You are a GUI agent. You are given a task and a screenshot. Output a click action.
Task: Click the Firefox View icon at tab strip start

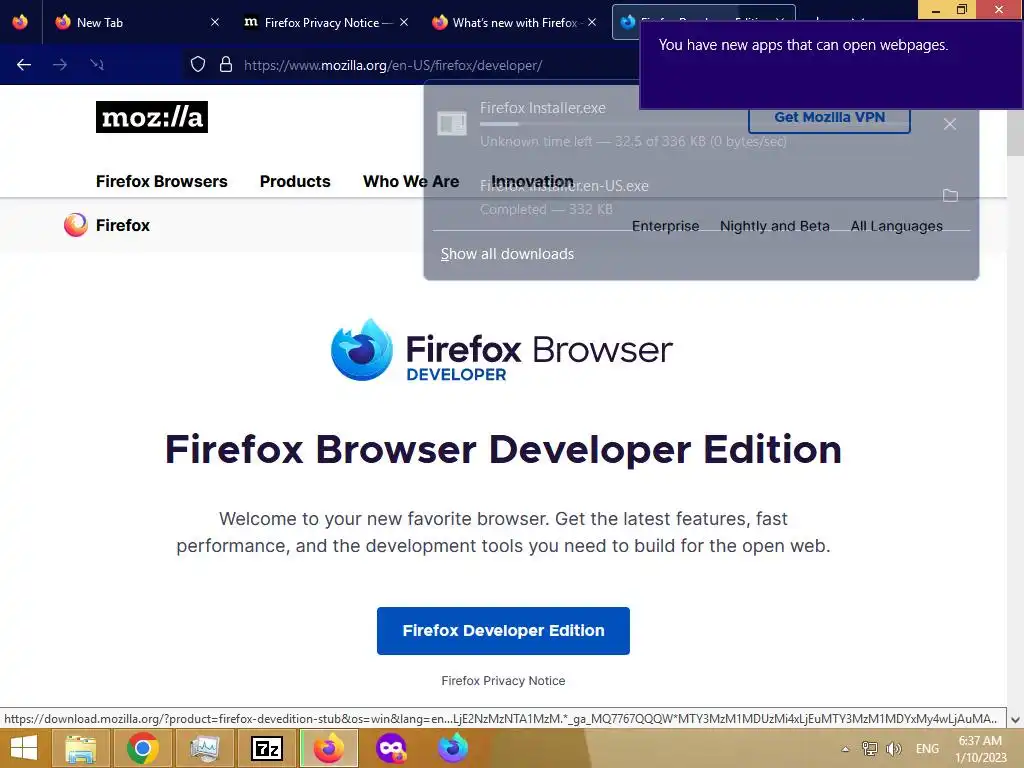tap(20, 22)
